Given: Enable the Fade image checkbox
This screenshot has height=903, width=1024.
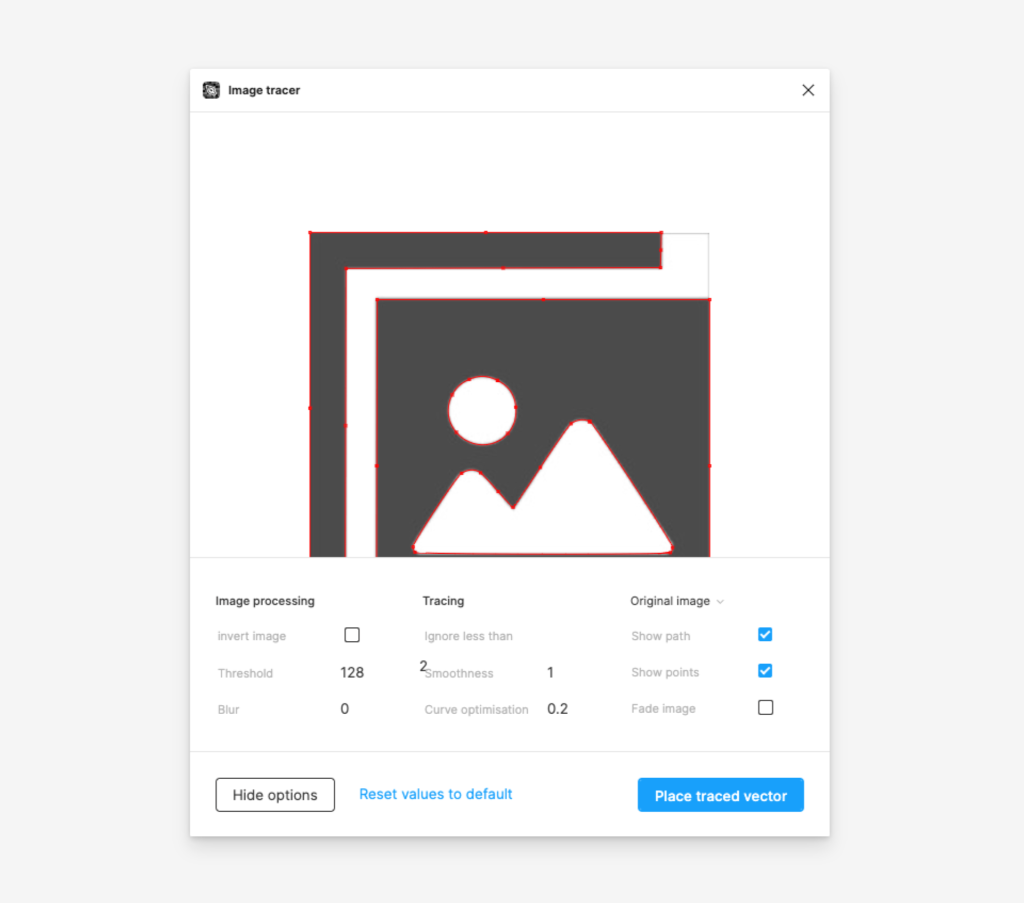Looking at the screenshot, I should click(765, 708).
